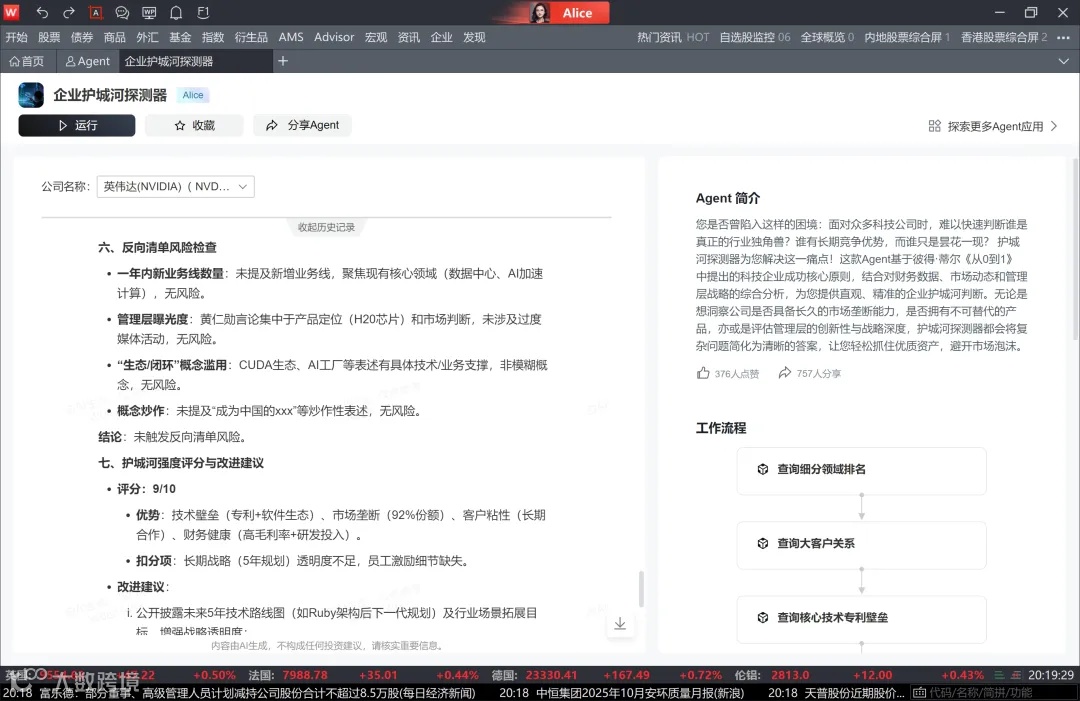
Task: Open the notification bell icon
Action: [x=176, y=13]
